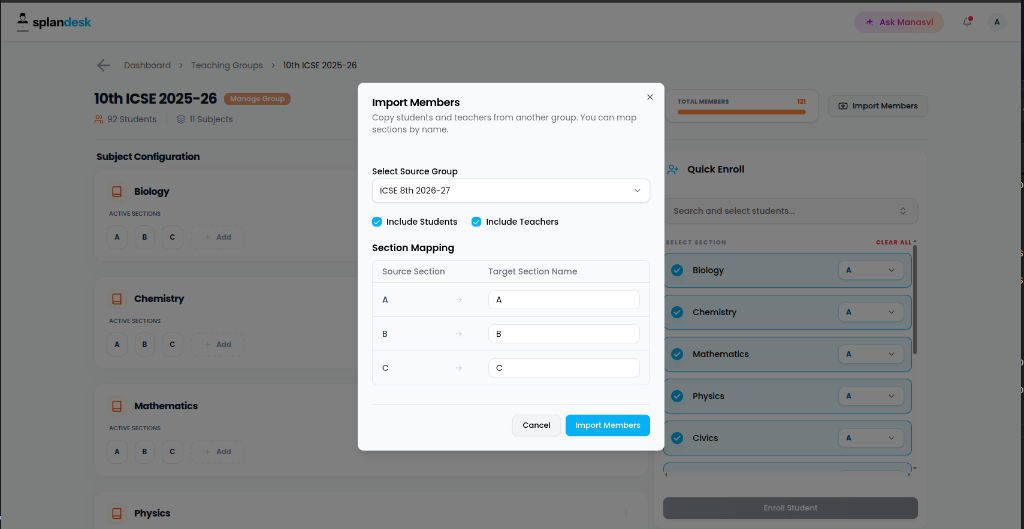The height and width of the screenshot is (529, 1024).
Task: Navigate to the Dashboard breadcrumb
Action: (x=148, y=65)
